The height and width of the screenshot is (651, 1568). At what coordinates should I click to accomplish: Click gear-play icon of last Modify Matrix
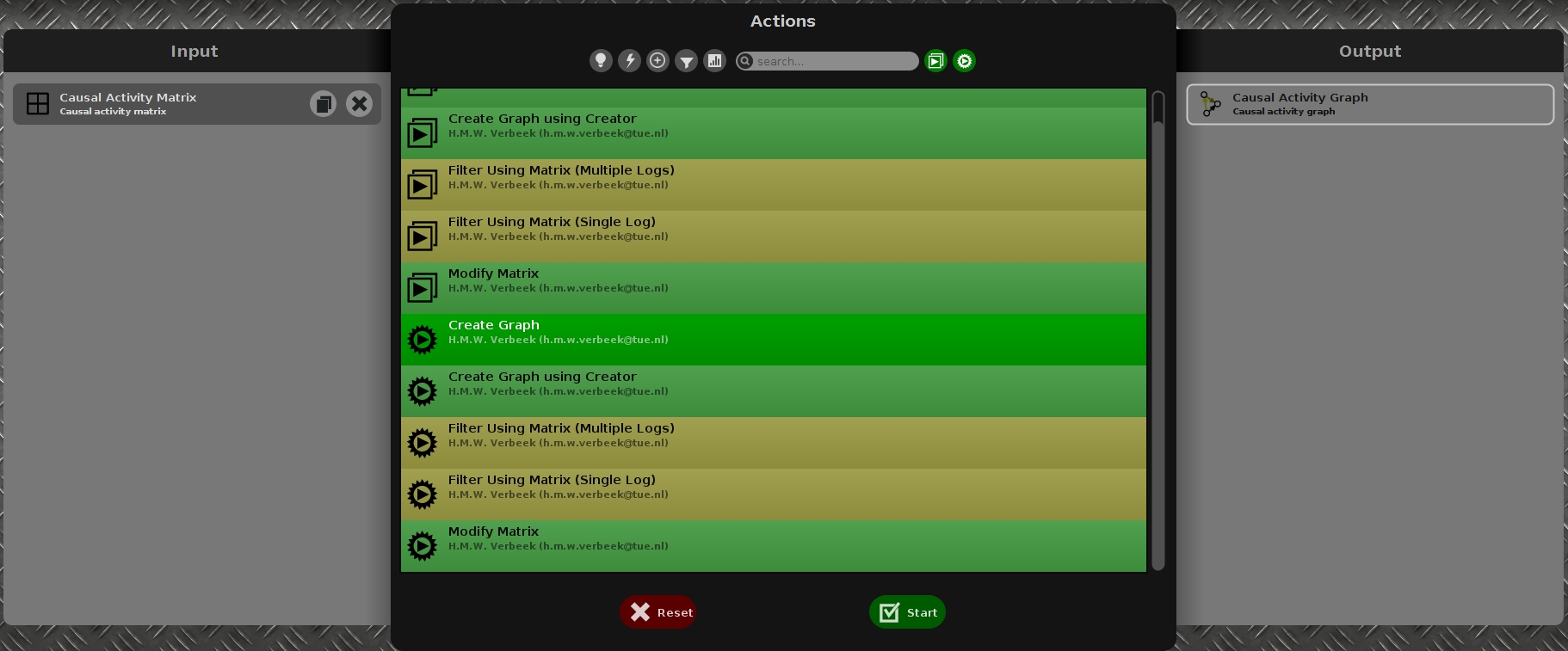422,546
